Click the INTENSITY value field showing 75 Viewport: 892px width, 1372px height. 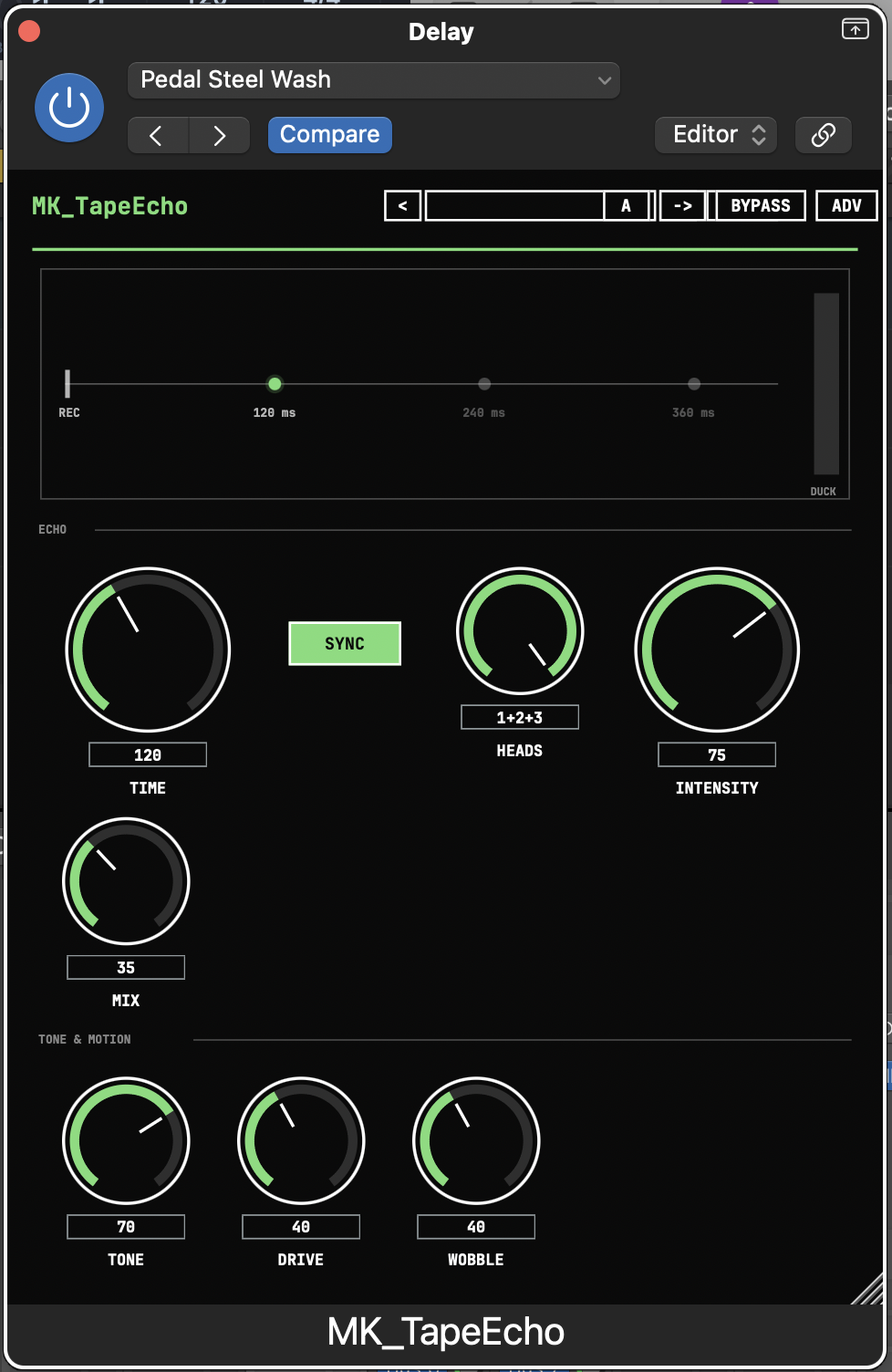717,755
